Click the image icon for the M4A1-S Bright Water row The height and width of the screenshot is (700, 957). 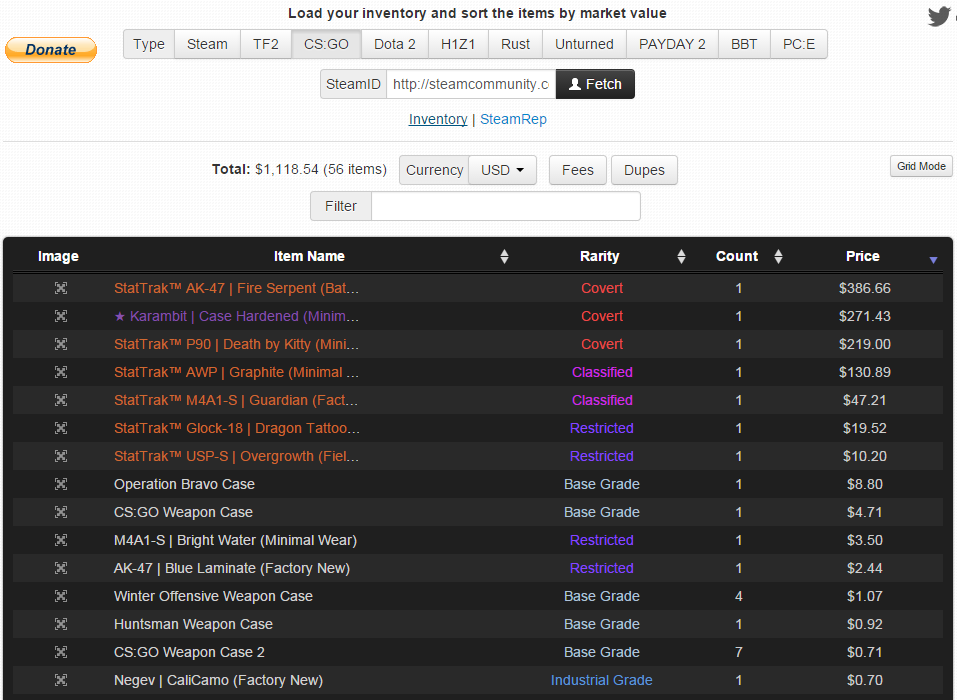[61, 541]
